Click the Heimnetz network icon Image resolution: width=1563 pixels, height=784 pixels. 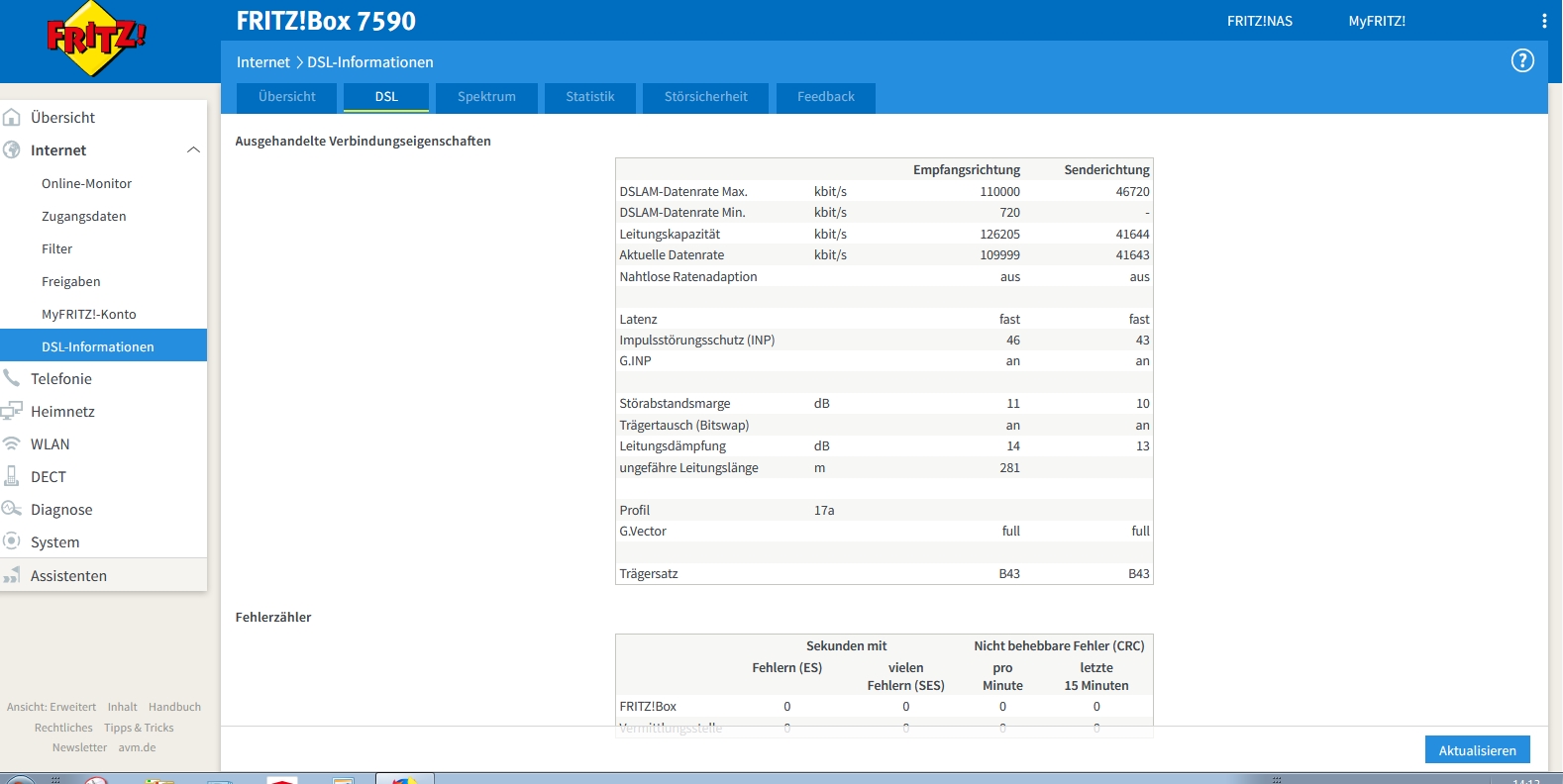pos(12,412)
